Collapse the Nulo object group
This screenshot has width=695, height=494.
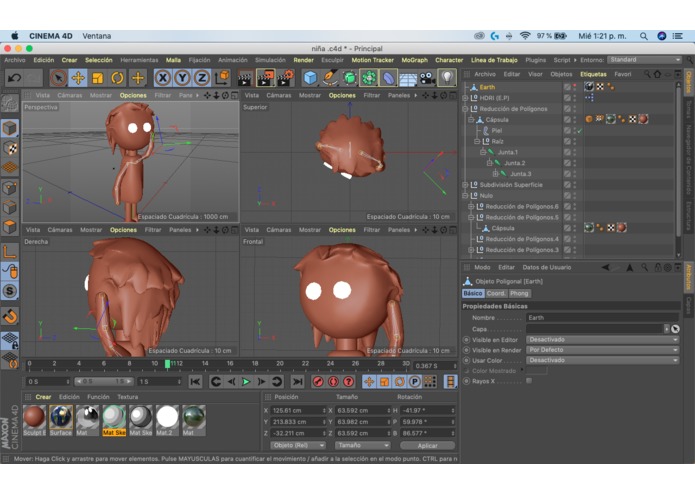[x=465, y=195]
